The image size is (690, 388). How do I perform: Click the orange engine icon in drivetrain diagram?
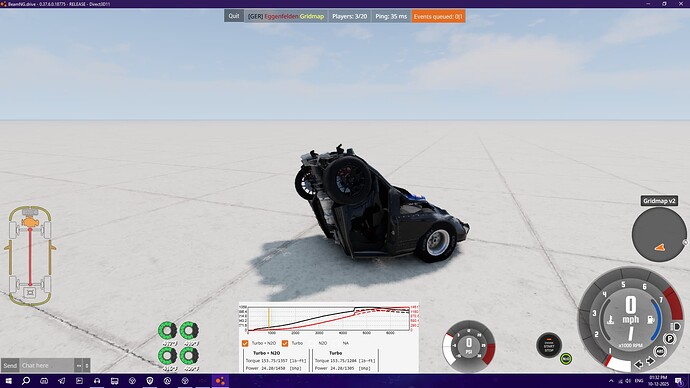[30, 222]
